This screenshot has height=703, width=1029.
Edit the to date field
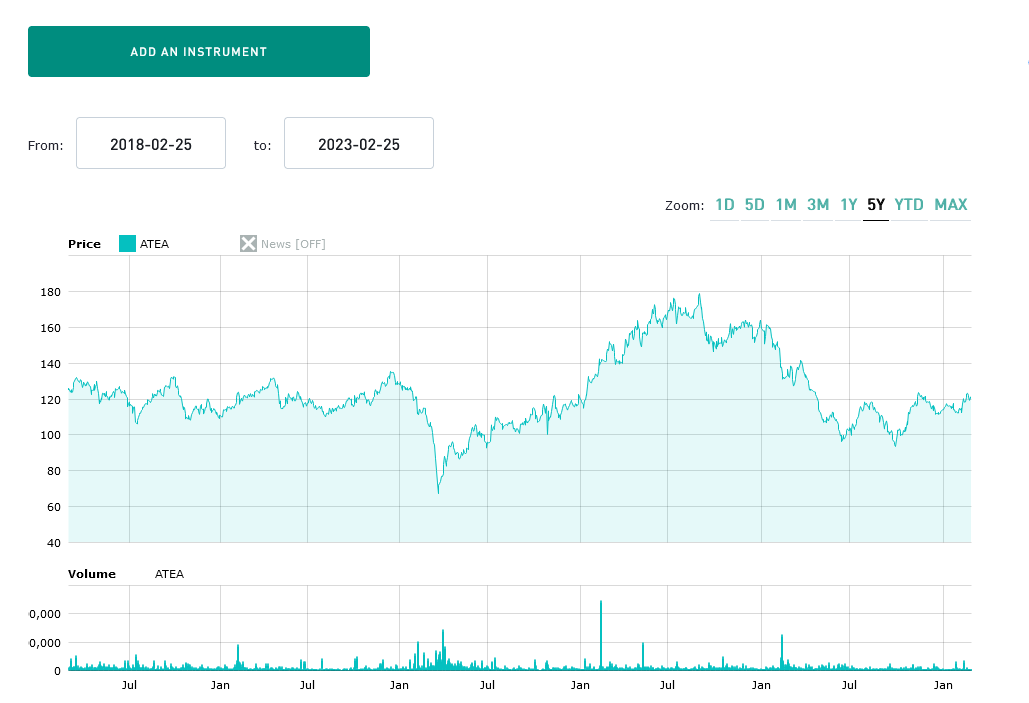[x=359, y=144]
